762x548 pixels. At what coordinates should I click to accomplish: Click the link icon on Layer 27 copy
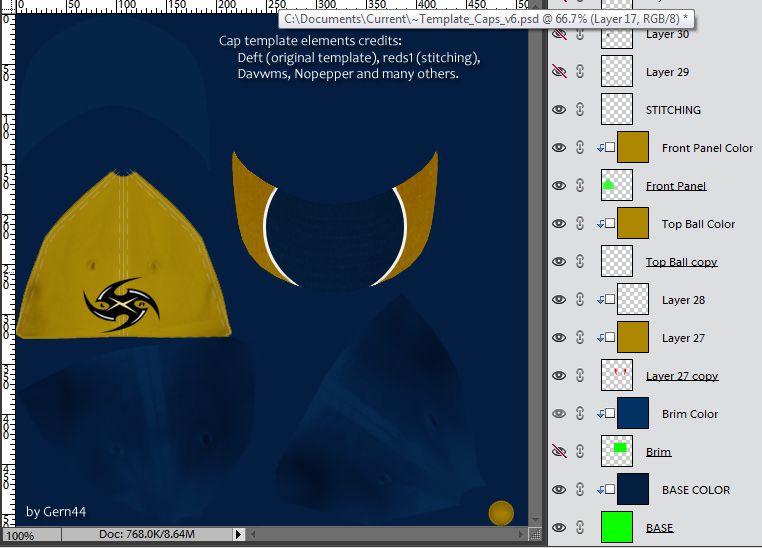coord(580,376)
